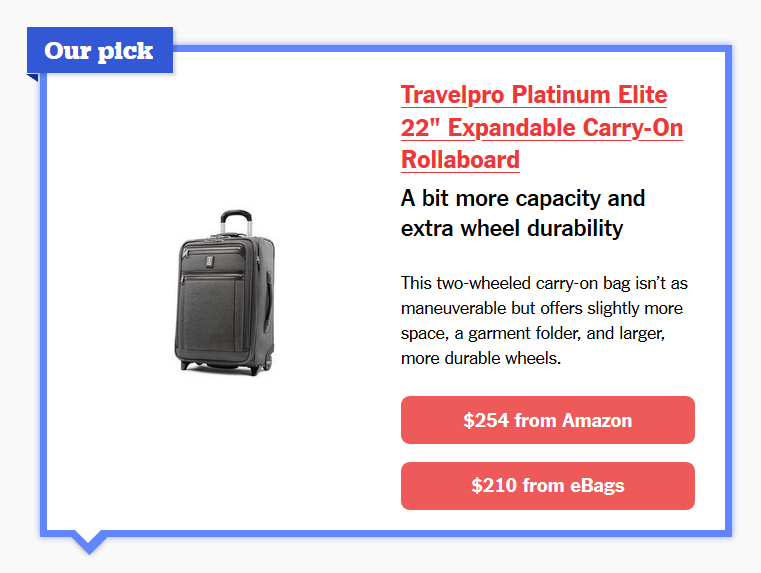Open the Travelpro Platinum Elite product link
This screenshot has height=573, width=761.
542,127
